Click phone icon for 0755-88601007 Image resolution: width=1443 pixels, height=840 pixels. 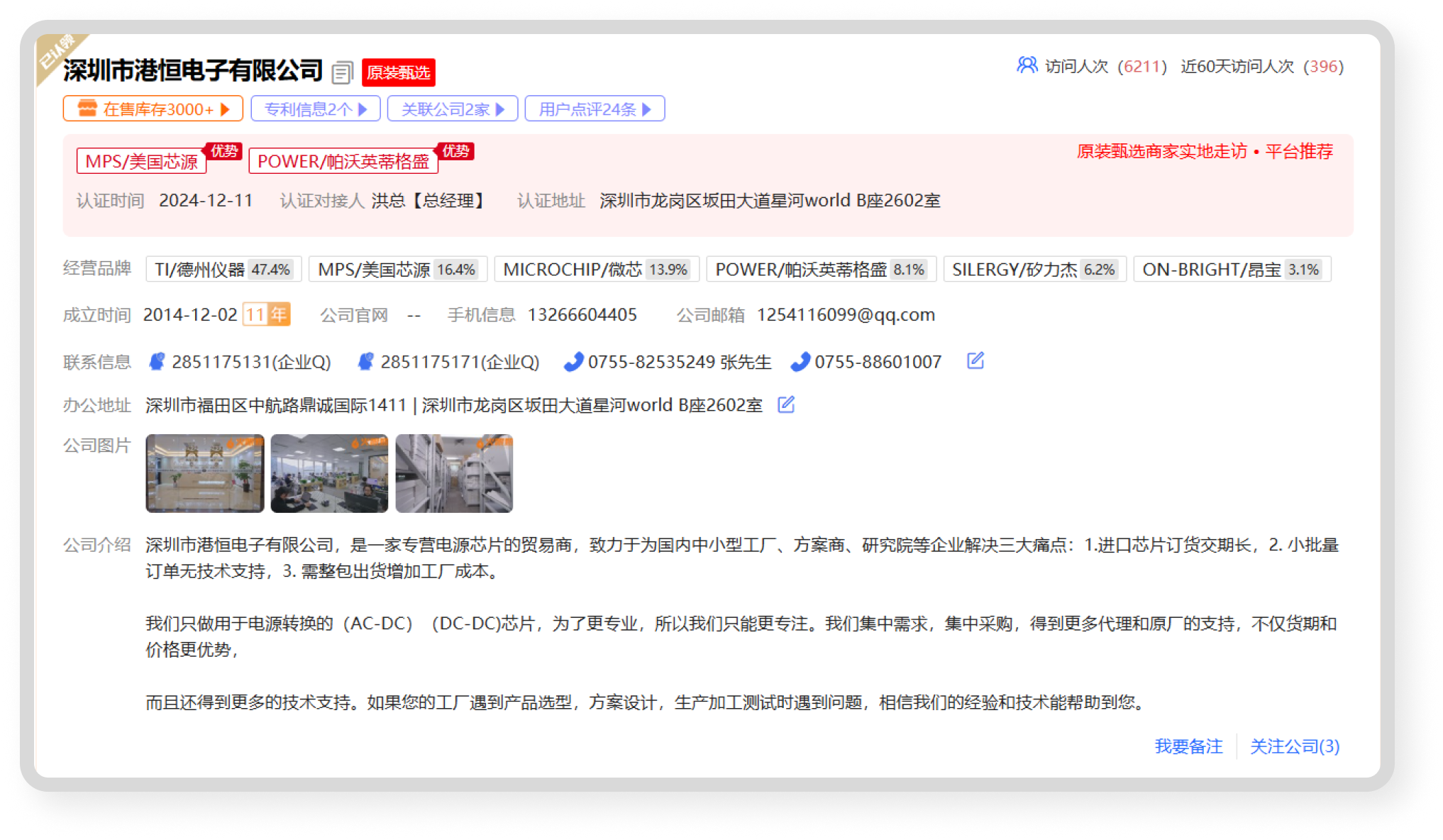pos(800,362)
